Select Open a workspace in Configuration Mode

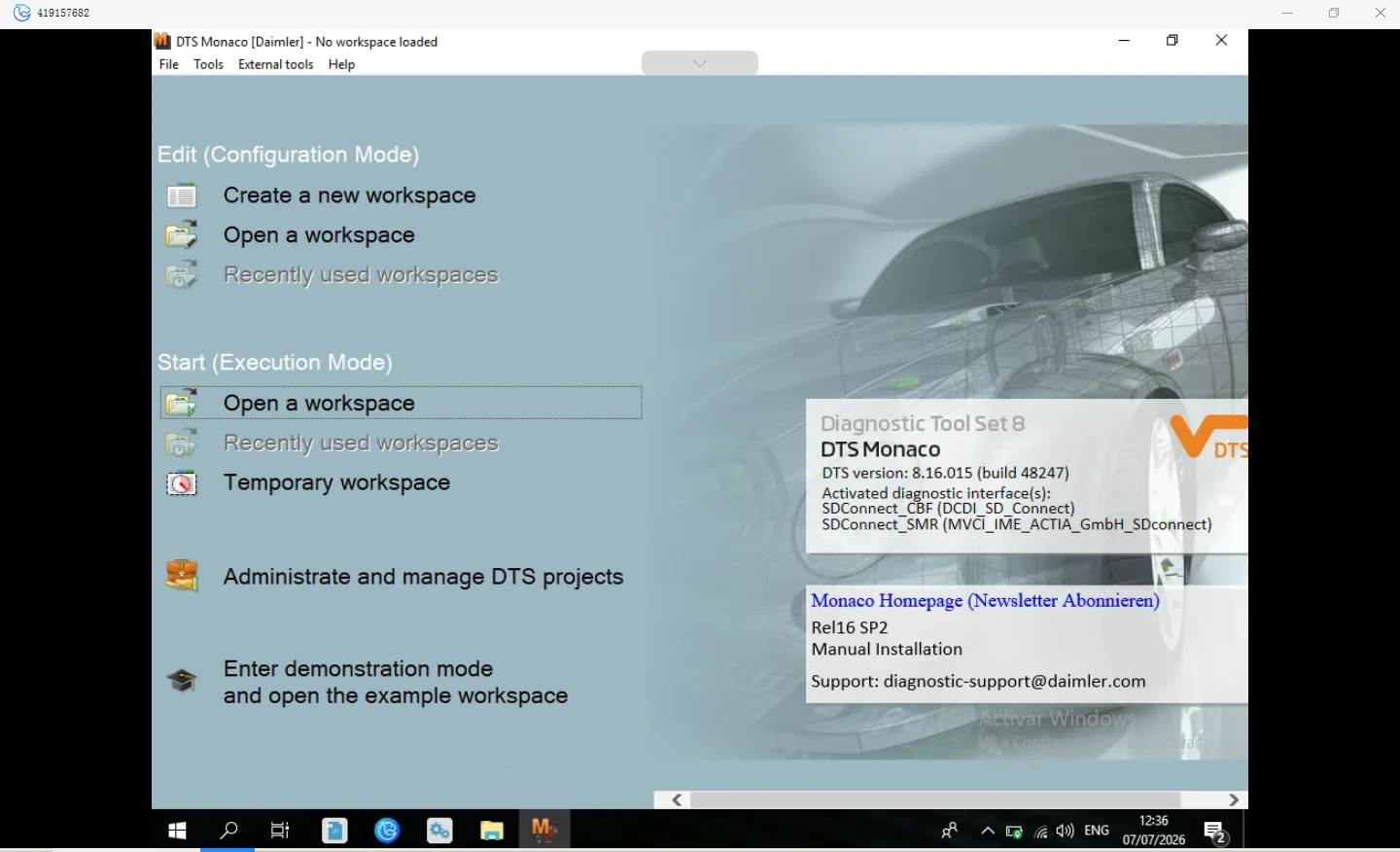[319, 235]
